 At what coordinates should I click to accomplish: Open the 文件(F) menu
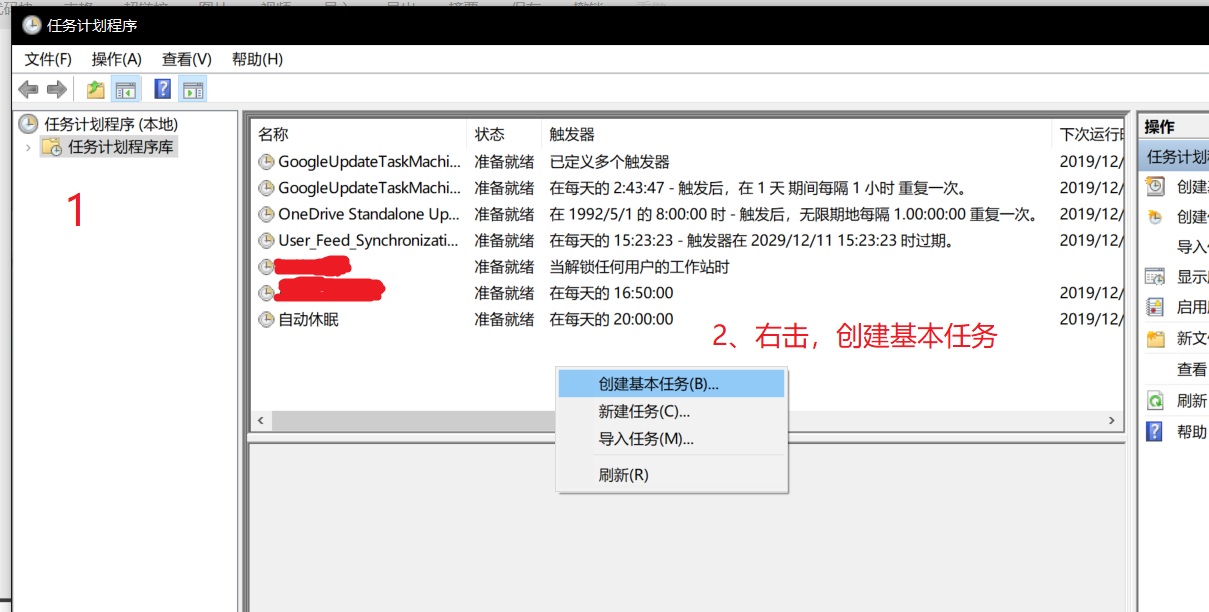tap(48, 59)
